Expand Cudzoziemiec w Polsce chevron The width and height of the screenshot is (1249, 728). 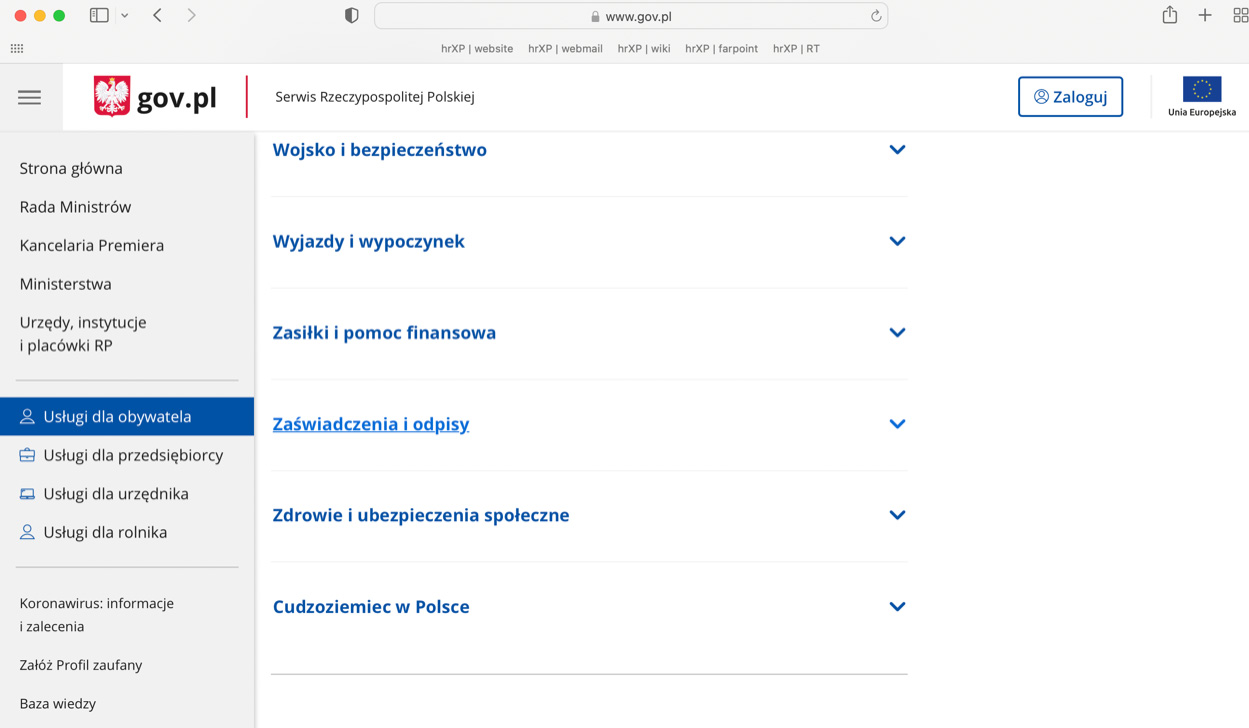pos(897,607)
